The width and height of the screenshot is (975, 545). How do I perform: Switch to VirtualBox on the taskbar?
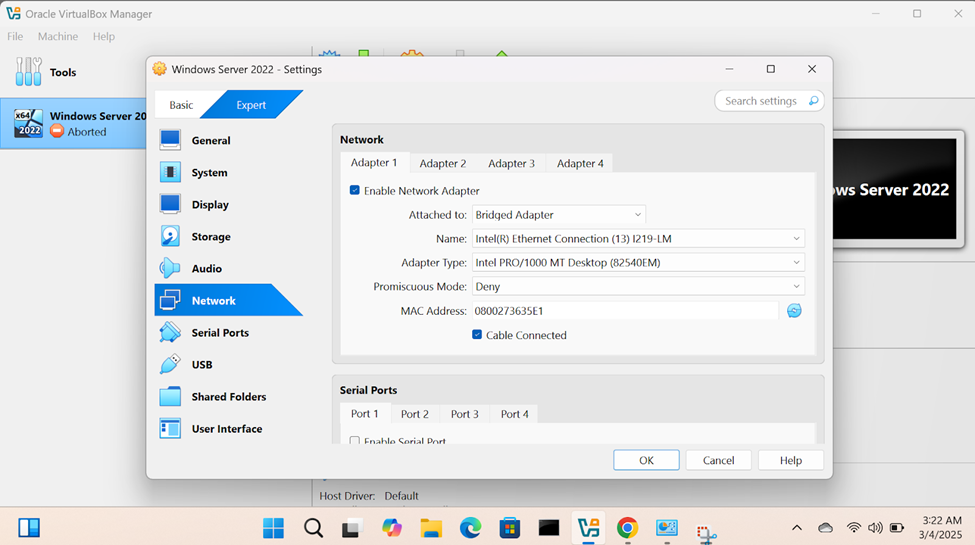coord(588,528)
